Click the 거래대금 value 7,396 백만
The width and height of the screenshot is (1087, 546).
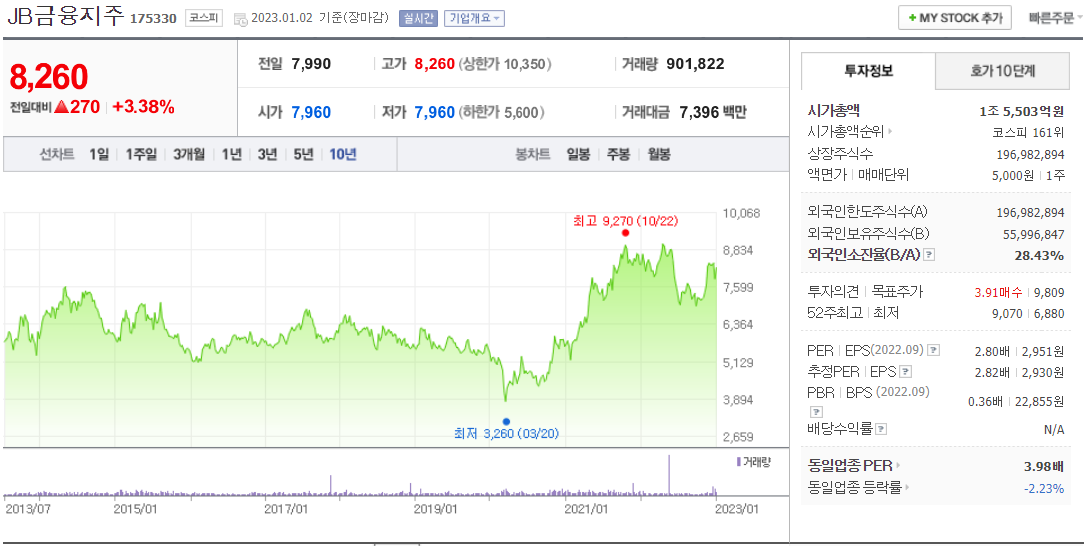pos(713,112)
